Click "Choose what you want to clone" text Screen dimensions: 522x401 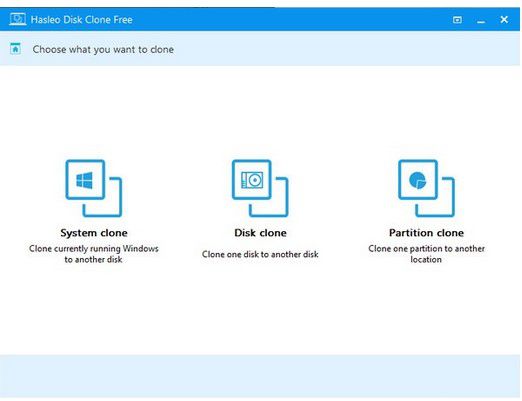tap(103, 49)
